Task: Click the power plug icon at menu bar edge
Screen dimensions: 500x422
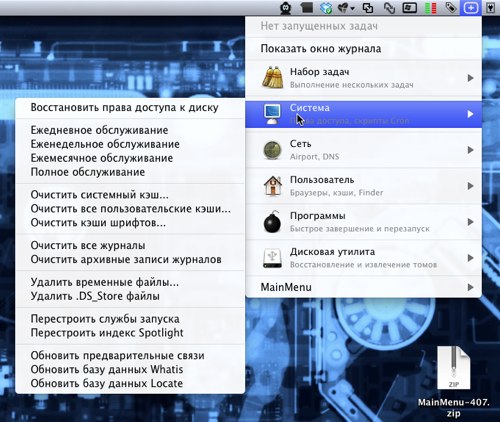Action: coord(490,8)
